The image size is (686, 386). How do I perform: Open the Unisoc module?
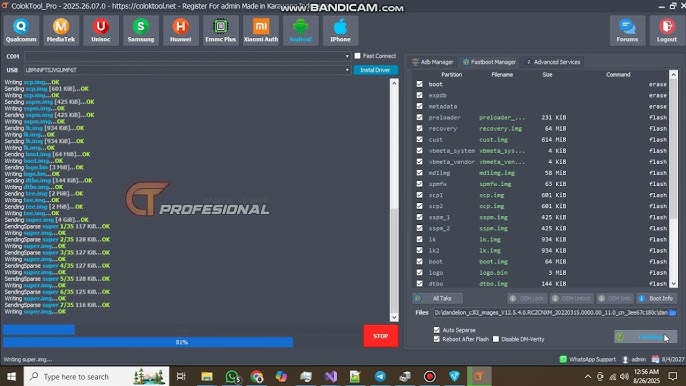coord(101,30)
